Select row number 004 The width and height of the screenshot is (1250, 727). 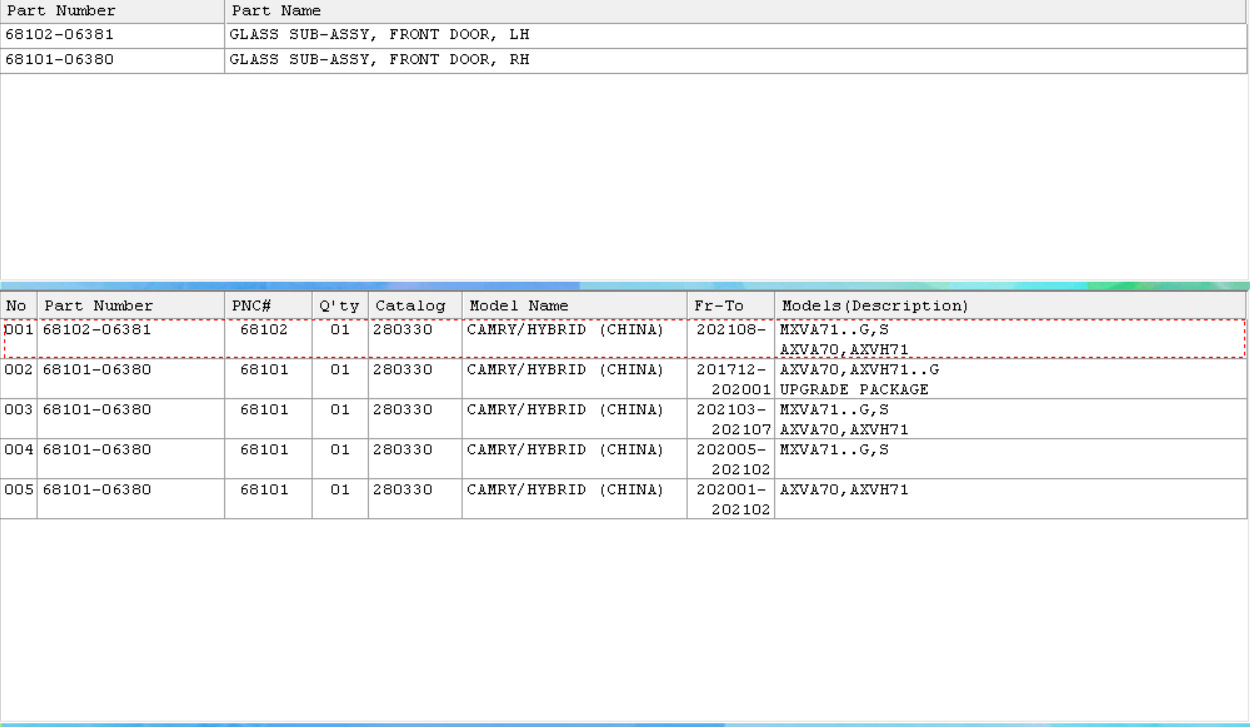click(x=19, y=449)
